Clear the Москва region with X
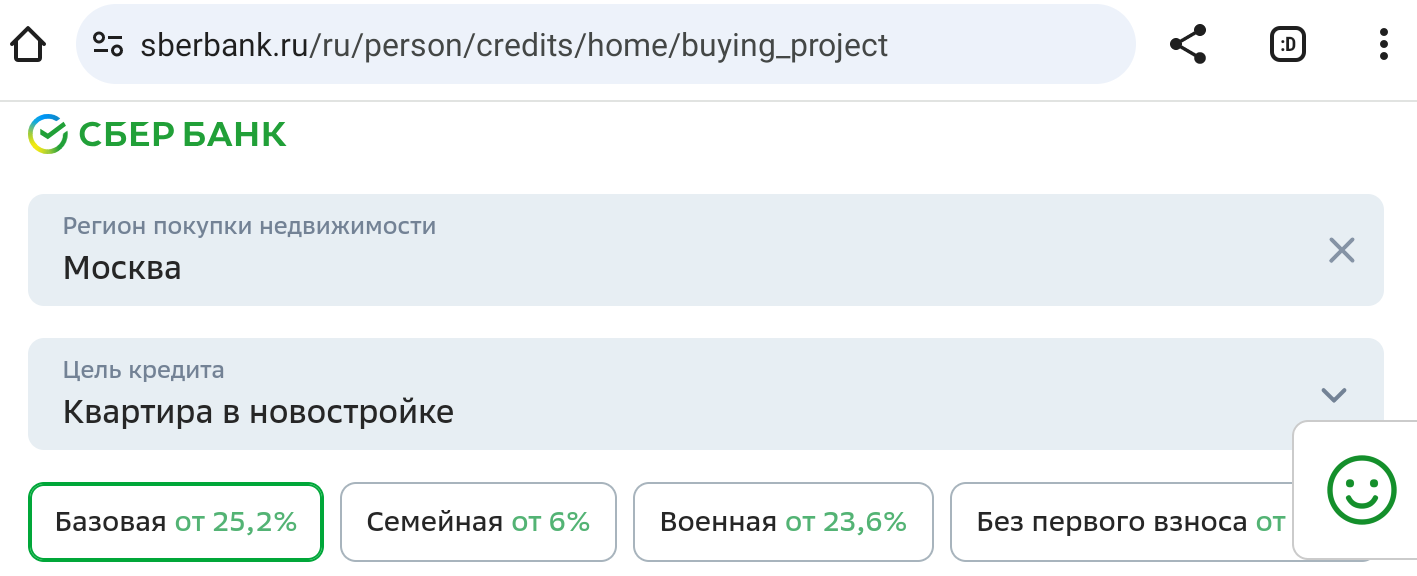1417x576 pixels. tap(1341, 250)
